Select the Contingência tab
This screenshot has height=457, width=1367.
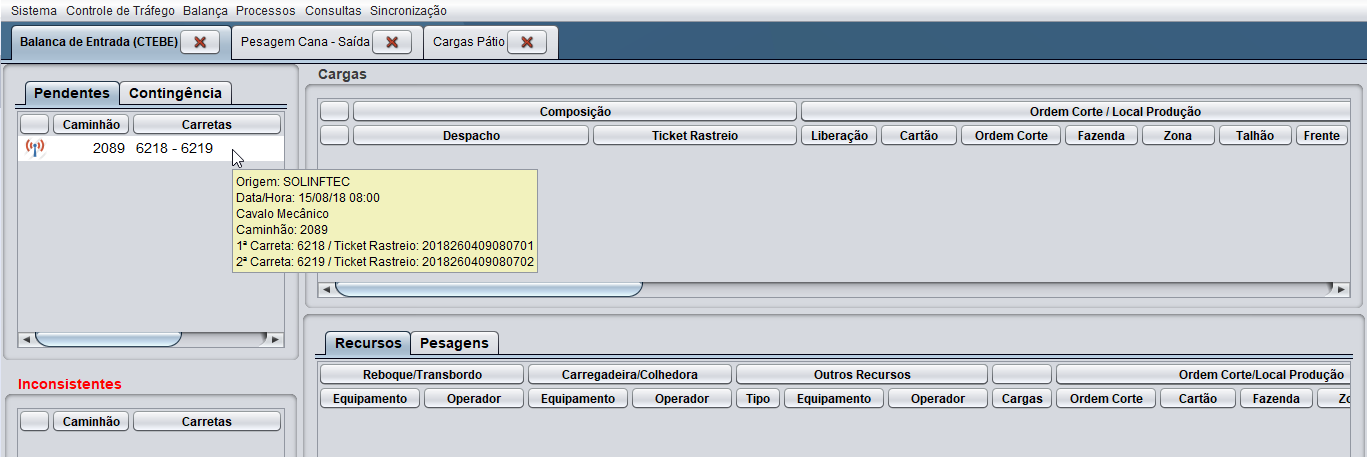coord(176,93)
